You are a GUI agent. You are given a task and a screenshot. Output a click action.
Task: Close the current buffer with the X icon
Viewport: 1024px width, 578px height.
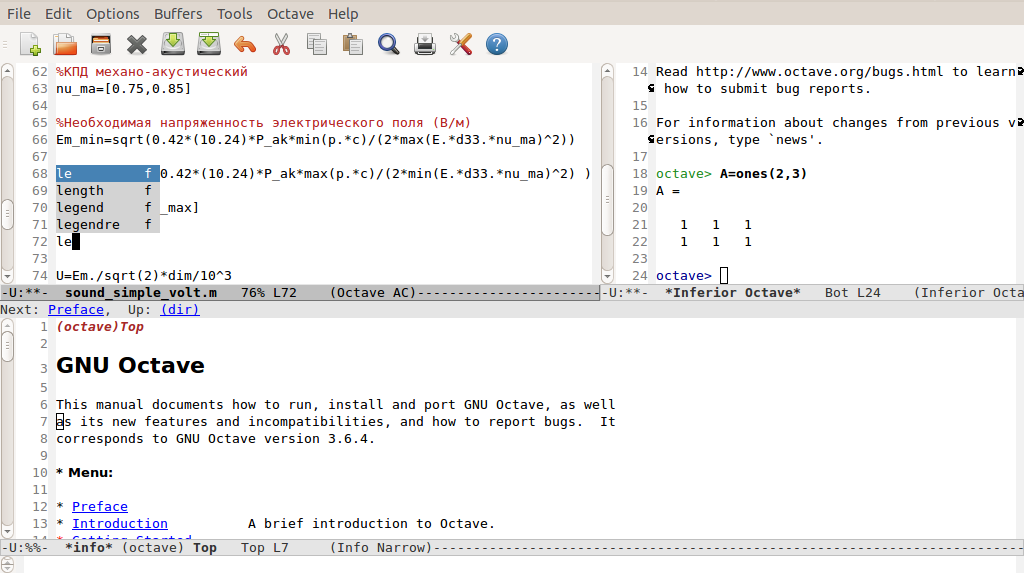(x=137, y=44)
